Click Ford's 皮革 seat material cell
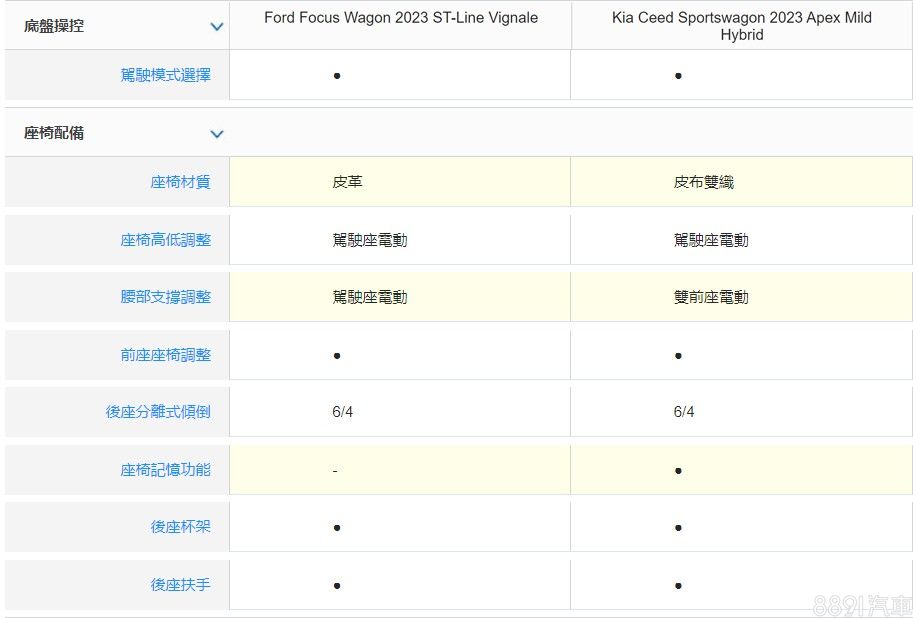 347,182
